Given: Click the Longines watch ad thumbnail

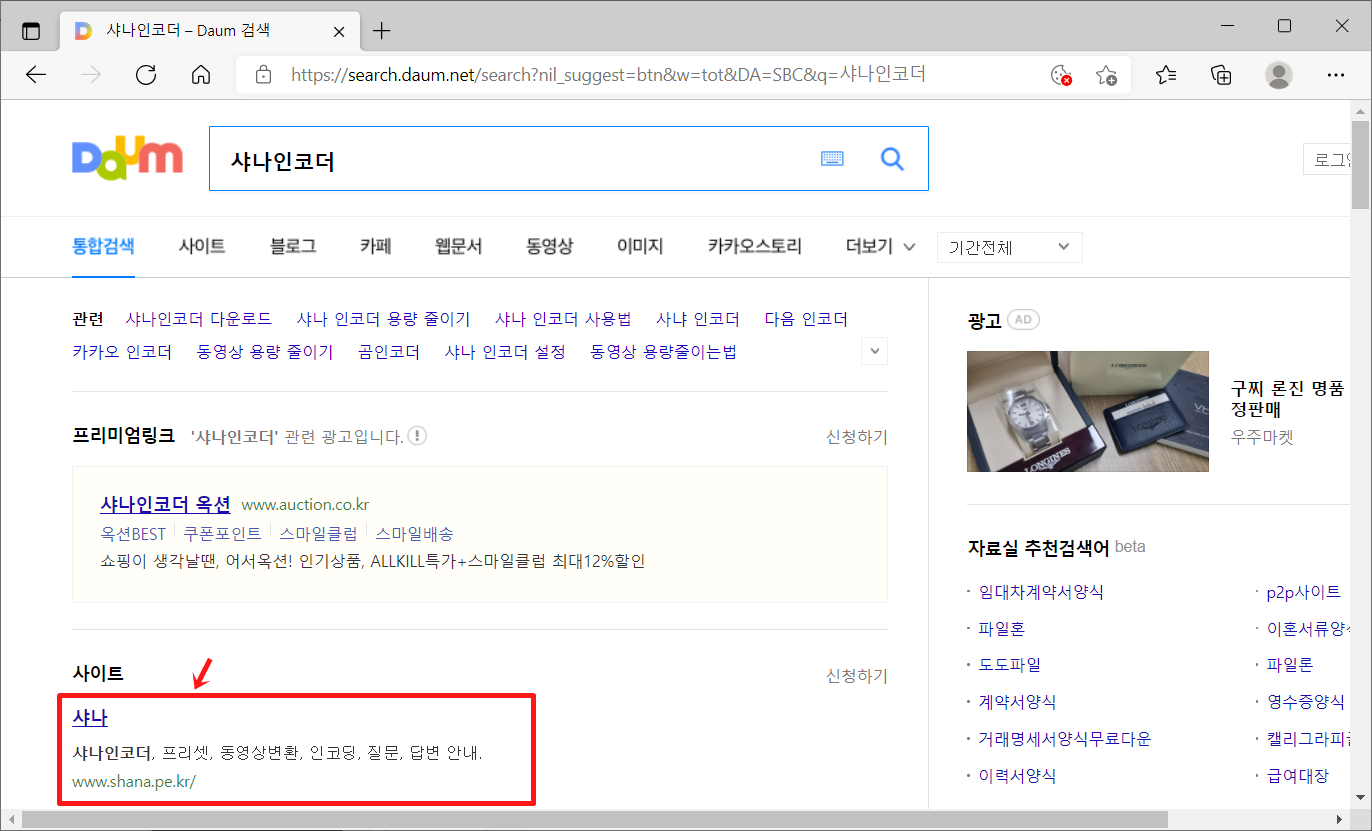Looking at the screenshot, I should [1088, 411].
